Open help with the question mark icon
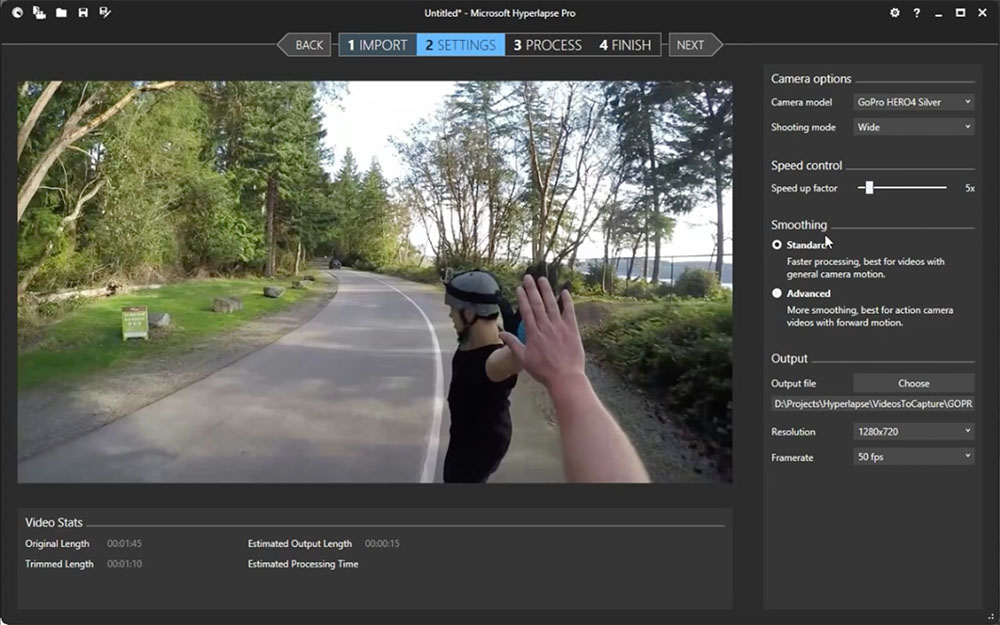The image size is (1000, 625). tap(917, 13)
